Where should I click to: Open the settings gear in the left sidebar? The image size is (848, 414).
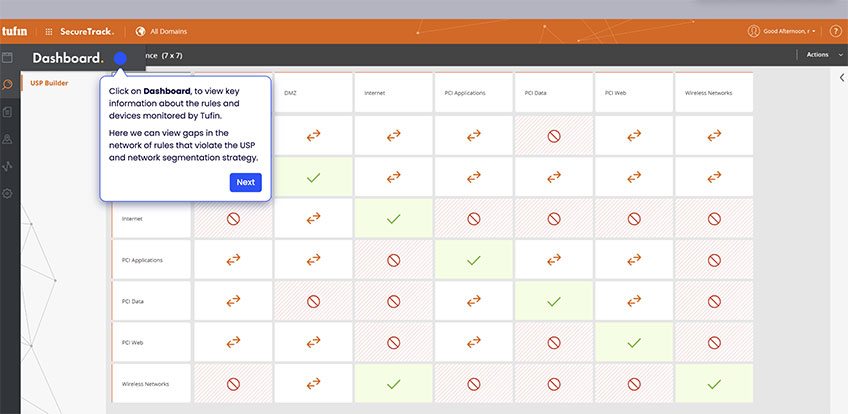click(8, 193)
